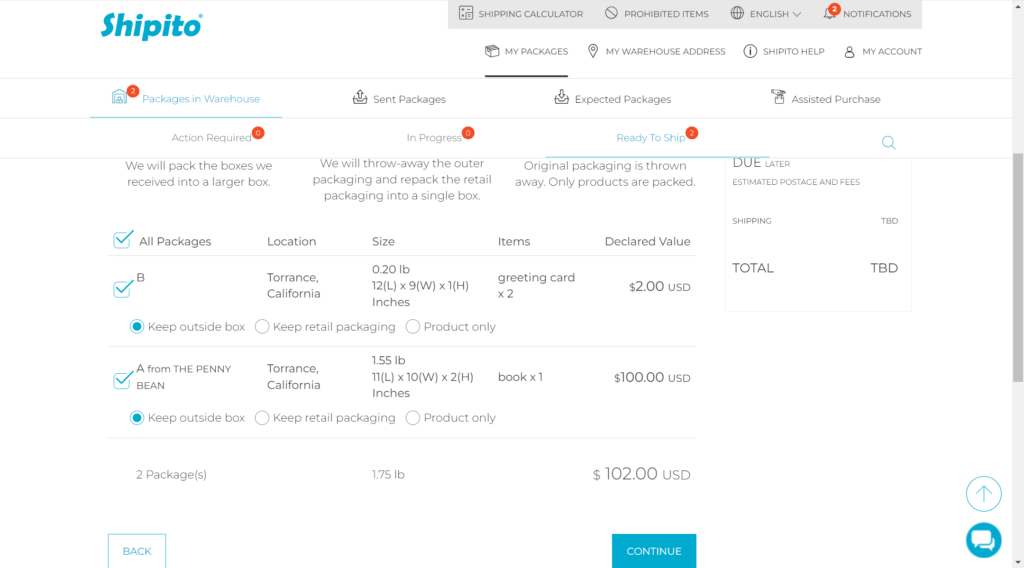The width and height of the screenshot is (1024, 568).
Task: Open the My Account menu
Action: tap(882, 51)
